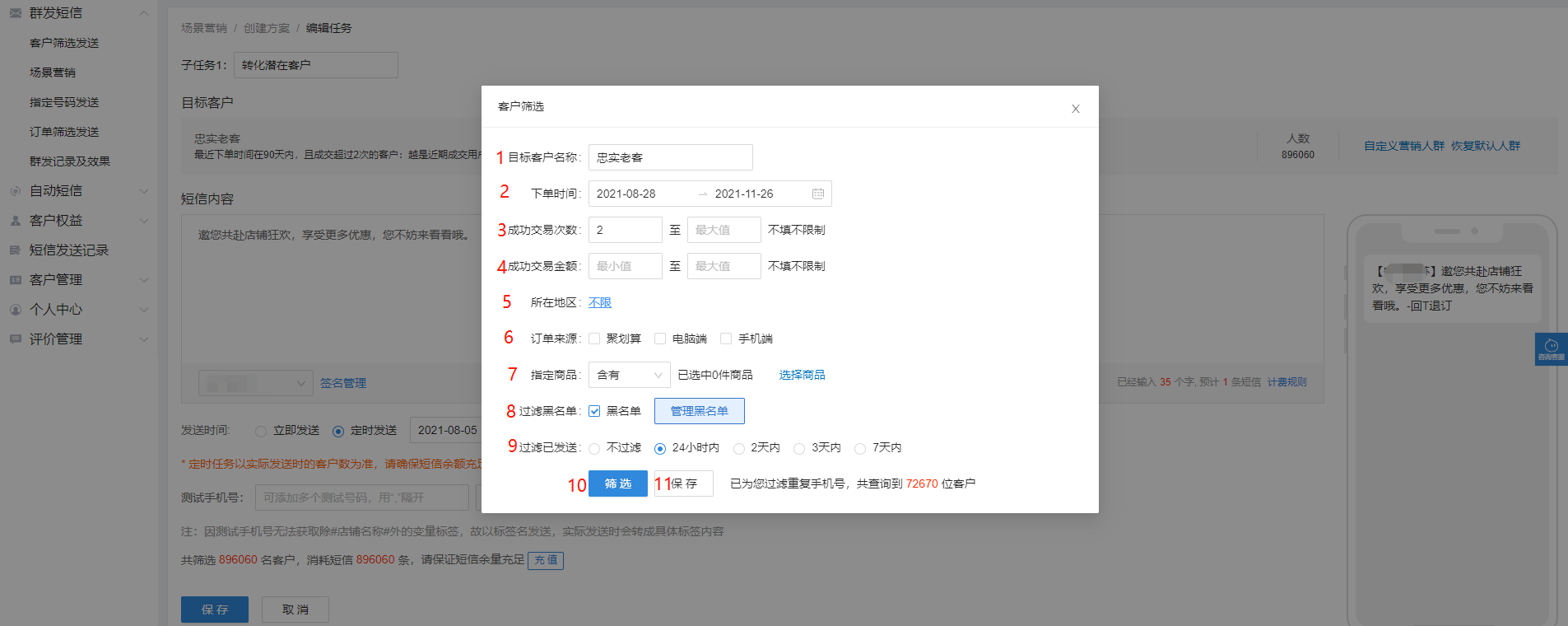Expand the 评价管理 menu chevron
The width and height of the screenshot is (1568, 626).
coord(144,339)
